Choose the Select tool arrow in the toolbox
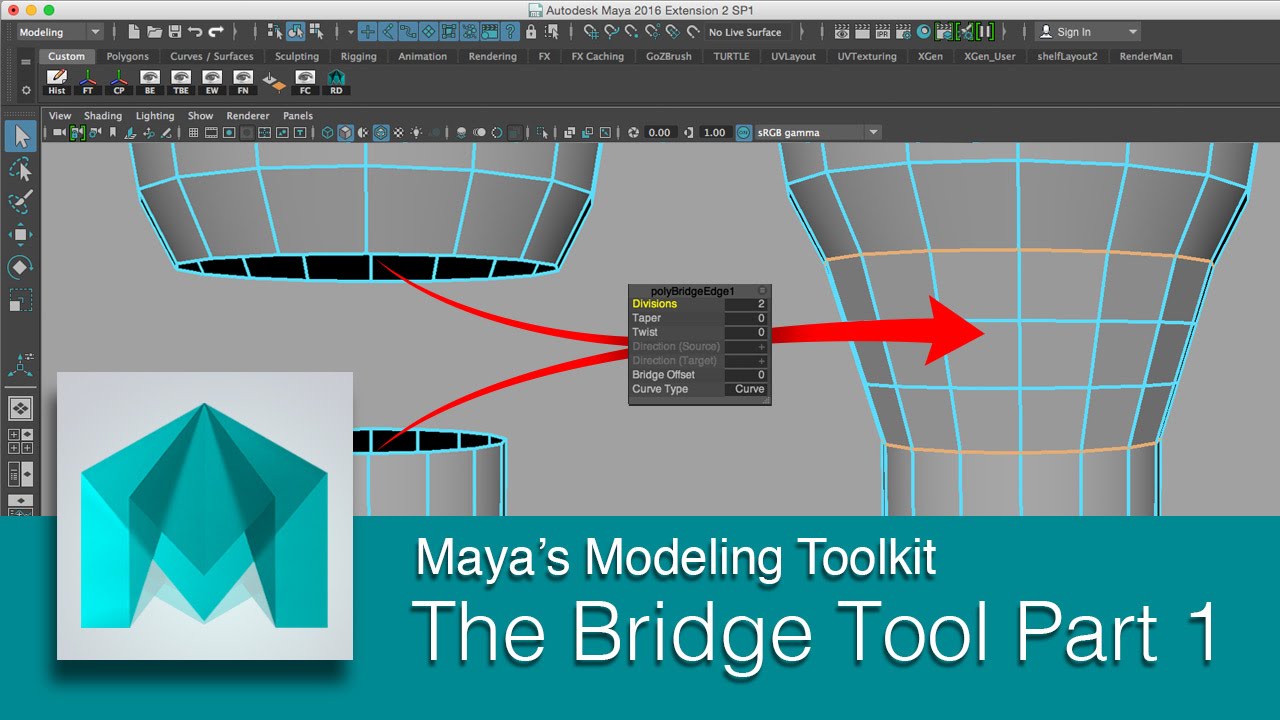Viewport: 1280px width, 720px height. click(21, 136)
